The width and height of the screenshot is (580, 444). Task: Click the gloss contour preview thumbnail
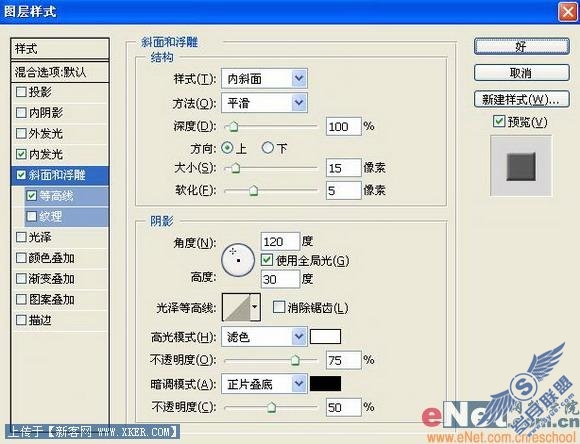[x=237, y=307]
